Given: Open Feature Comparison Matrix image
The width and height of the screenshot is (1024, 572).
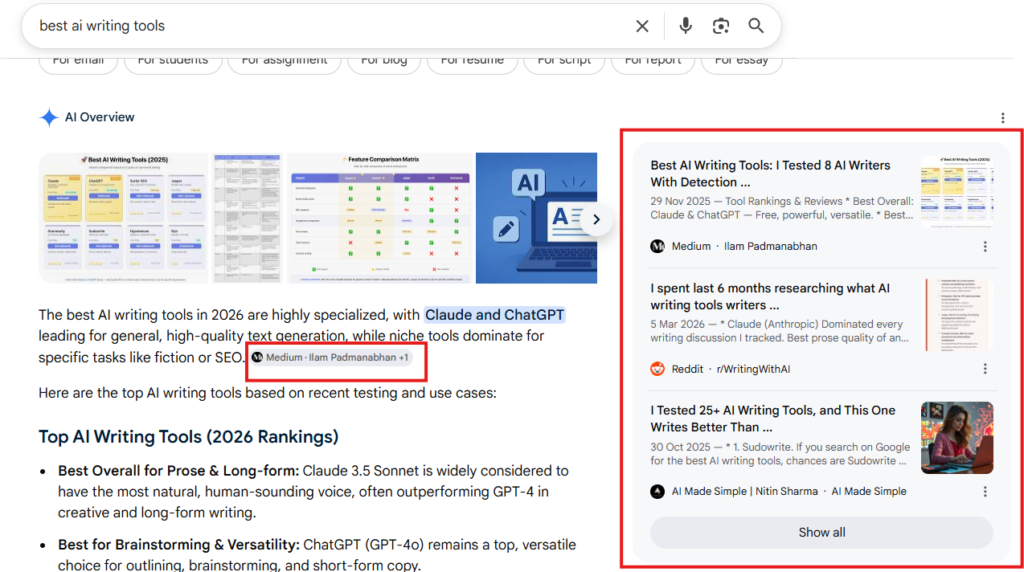Looking at the screenshot, I should tap(379, 218).
